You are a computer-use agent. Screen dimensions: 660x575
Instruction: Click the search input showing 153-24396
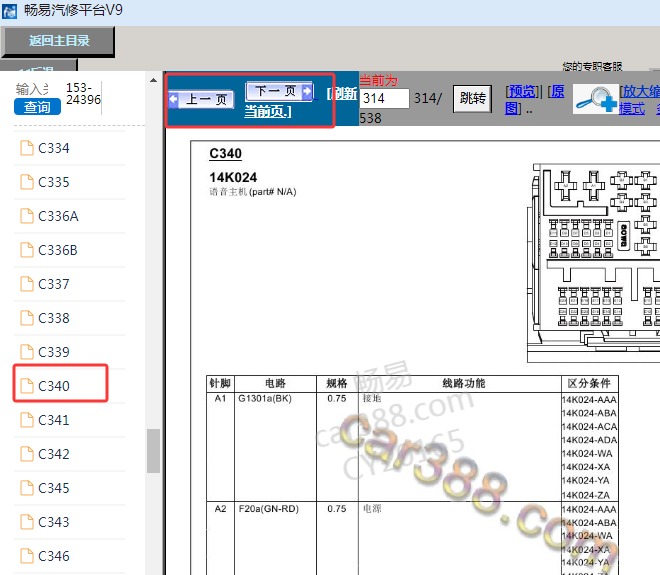point(83,94)
